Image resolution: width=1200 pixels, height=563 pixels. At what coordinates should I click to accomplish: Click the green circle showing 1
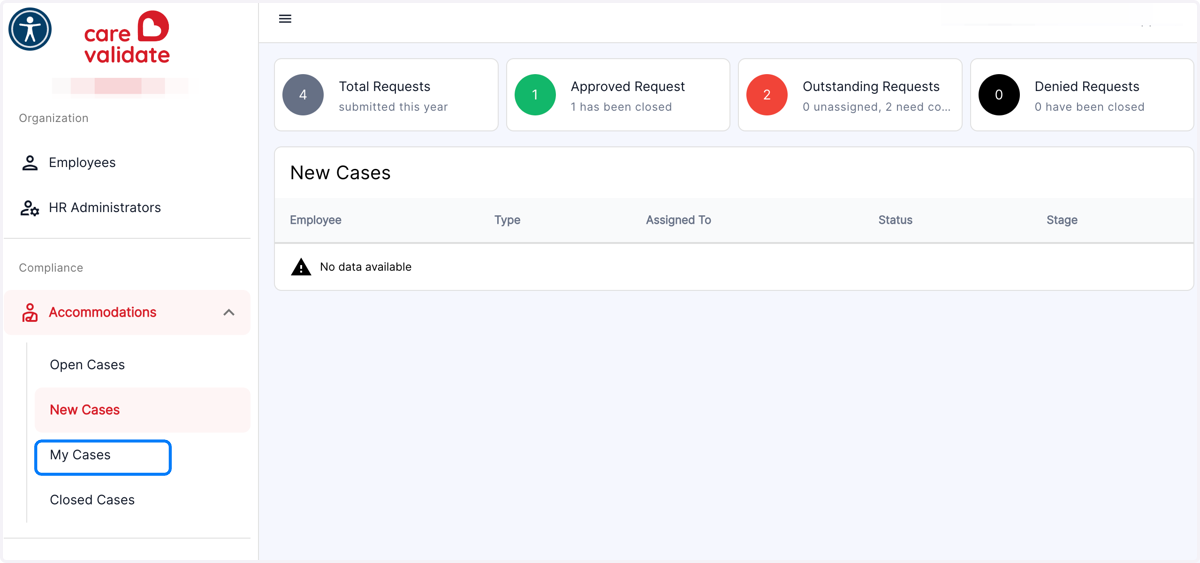(x=535, y=95)
